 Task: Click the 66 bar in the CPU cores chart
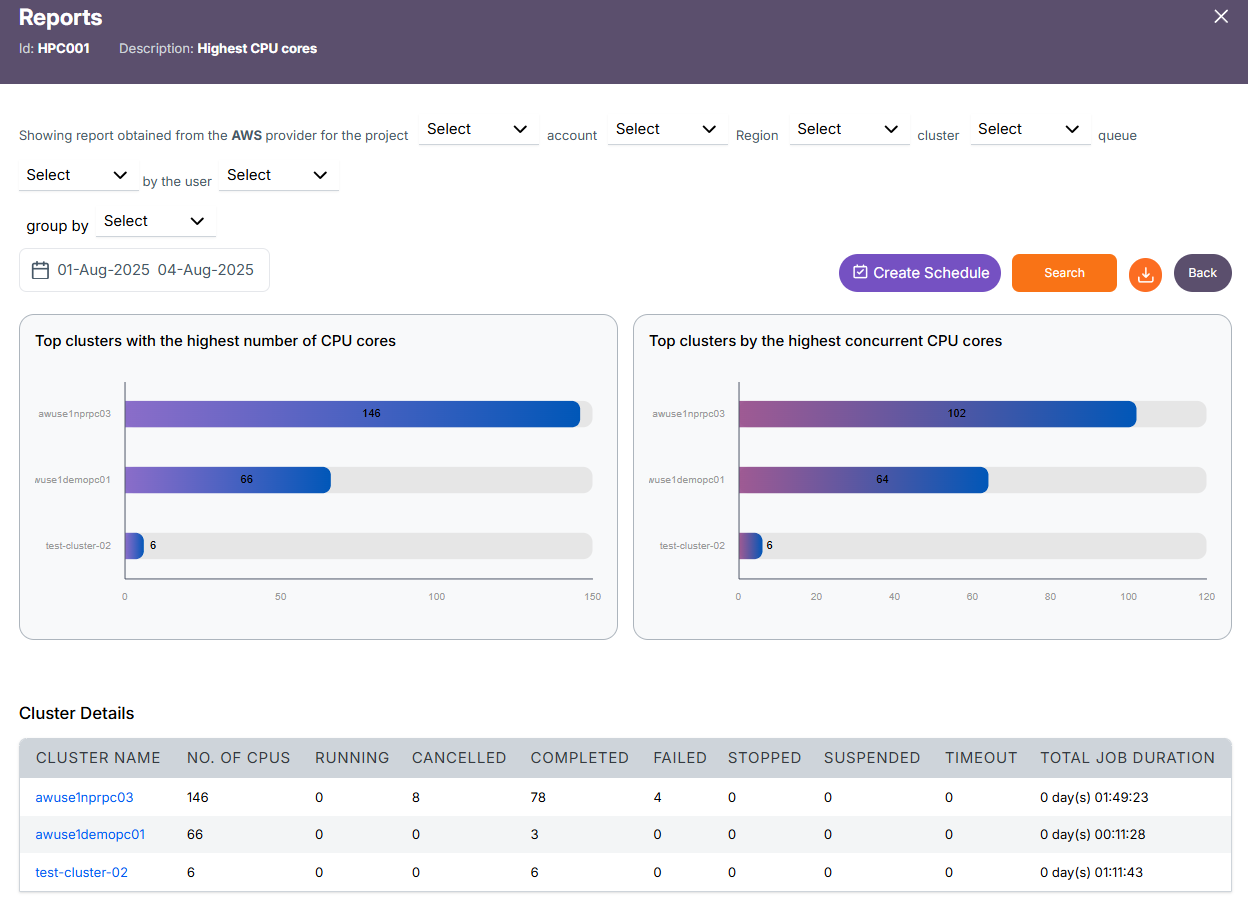[x=228, y=480]
